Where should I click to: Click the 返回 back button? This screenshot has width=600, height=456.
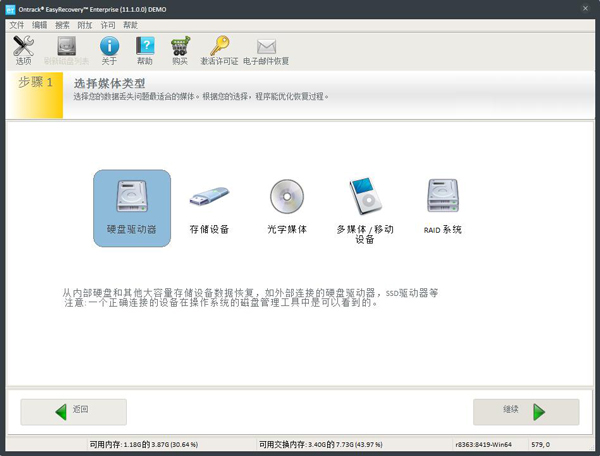(73, 412)
